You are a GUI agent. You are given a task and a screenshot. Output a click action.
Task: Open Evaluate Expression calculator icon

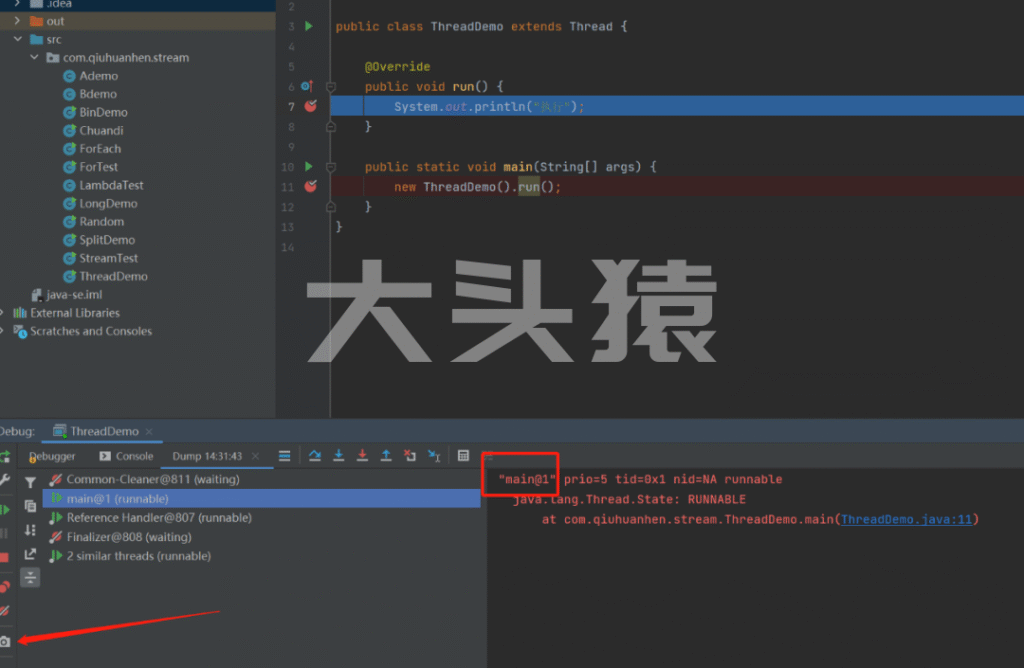pos(463,456)
